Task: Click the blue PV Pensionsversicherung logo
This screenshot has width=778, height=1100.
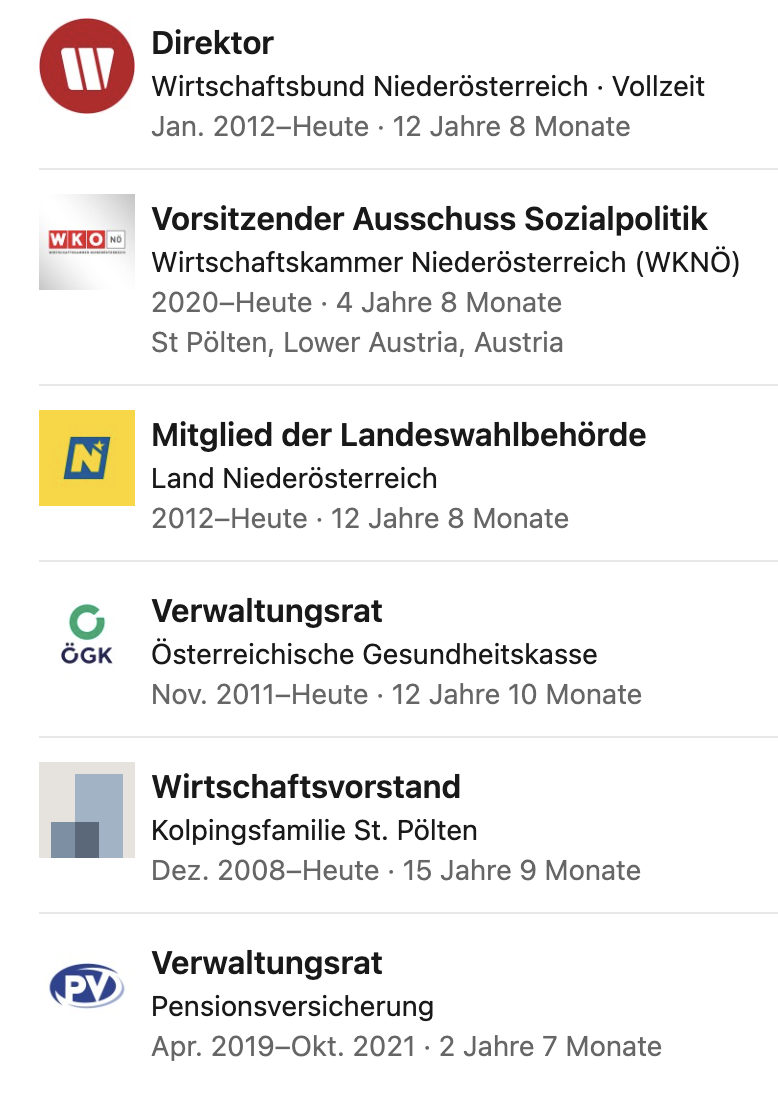Action: (87, 986)
